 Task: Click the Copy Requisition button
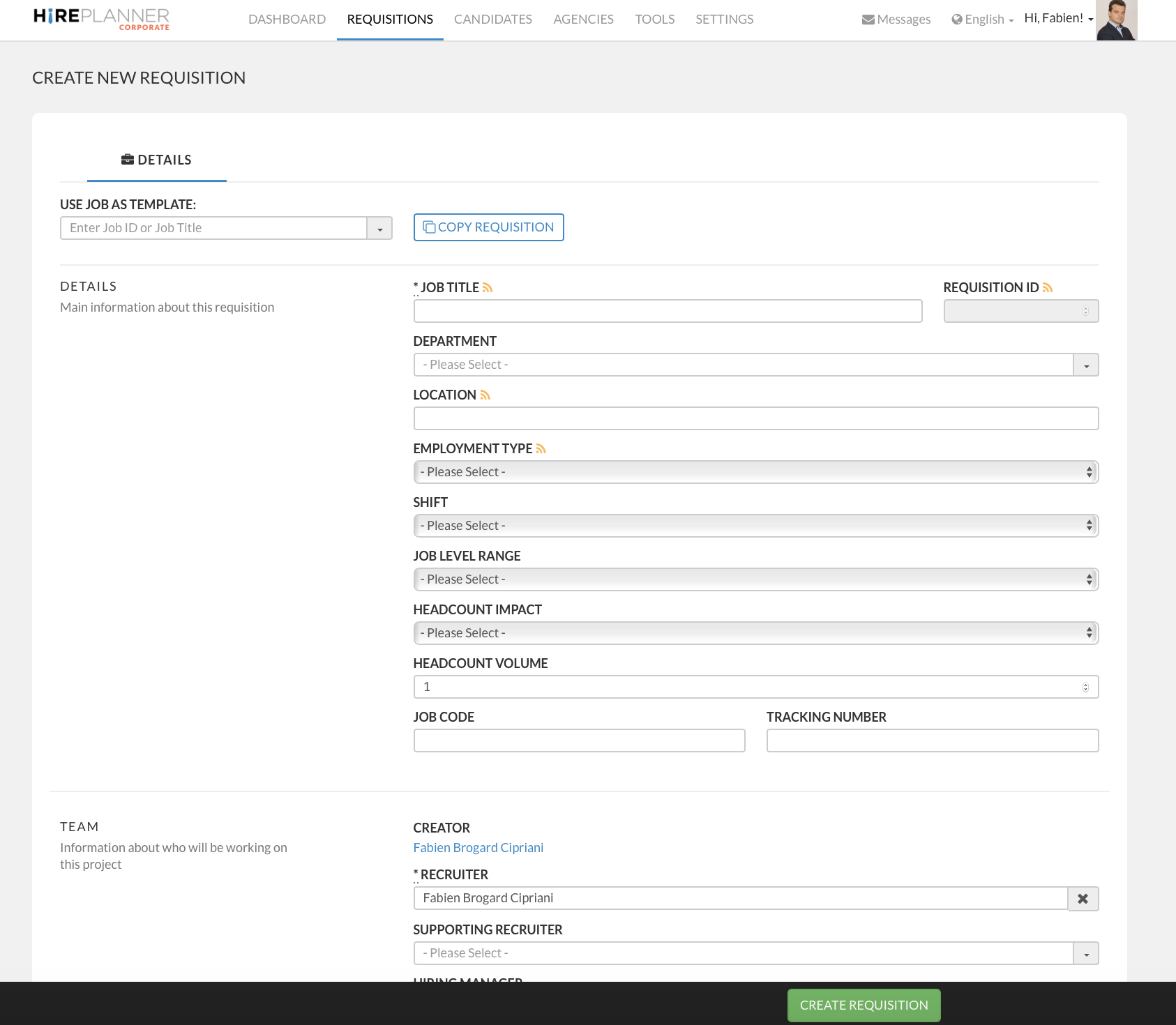click(488, 227)
